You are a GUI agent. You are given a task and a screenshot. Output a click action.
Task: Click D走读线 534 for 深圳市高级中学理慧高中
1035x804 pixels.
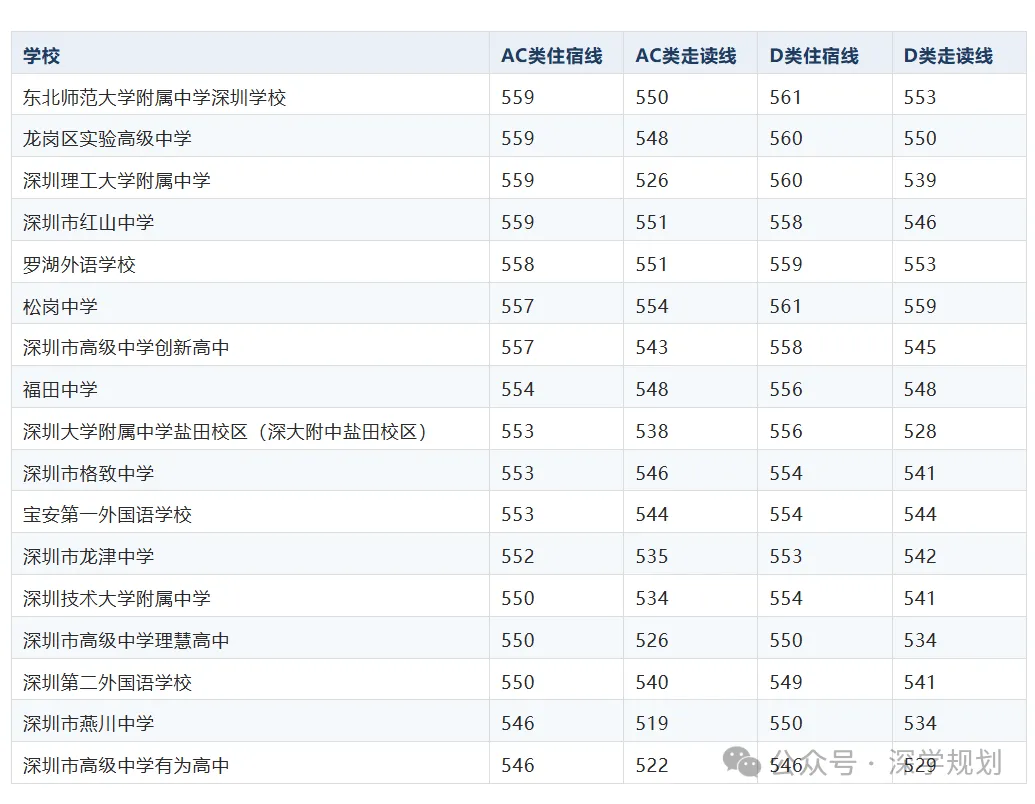coord(920,640)
